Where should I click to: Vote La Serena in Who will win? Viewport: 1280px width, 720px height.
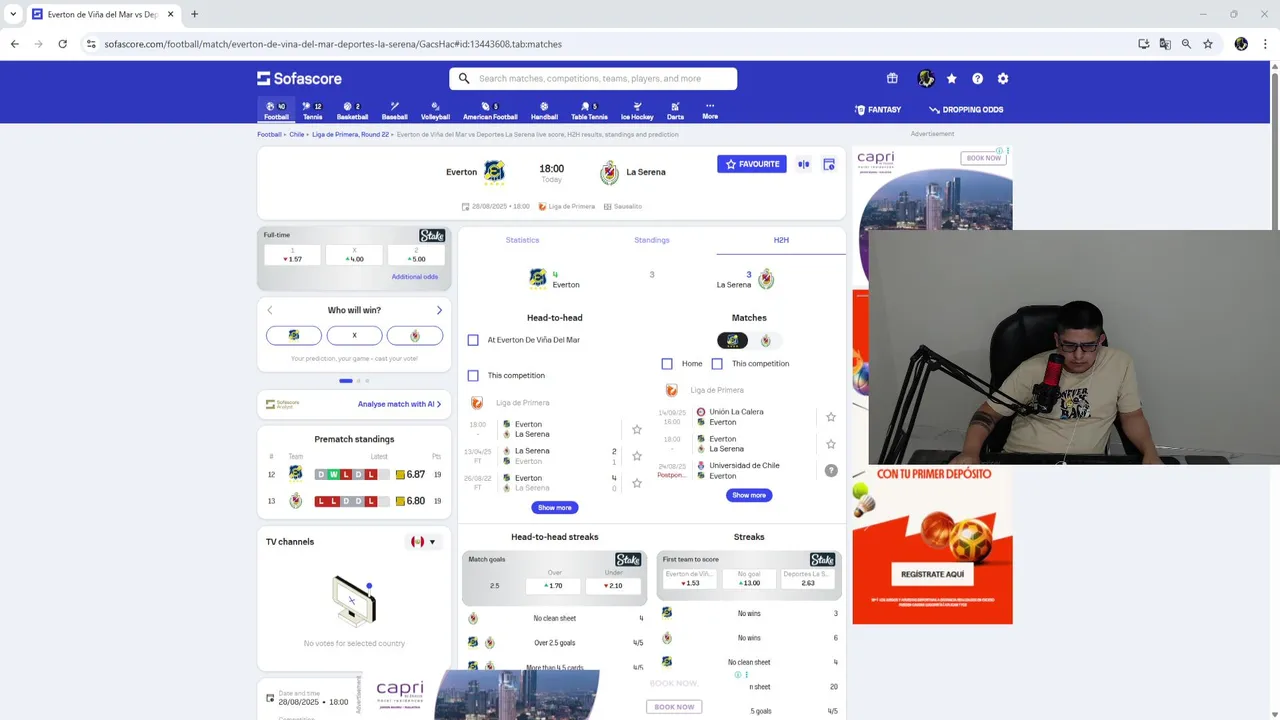415,336
